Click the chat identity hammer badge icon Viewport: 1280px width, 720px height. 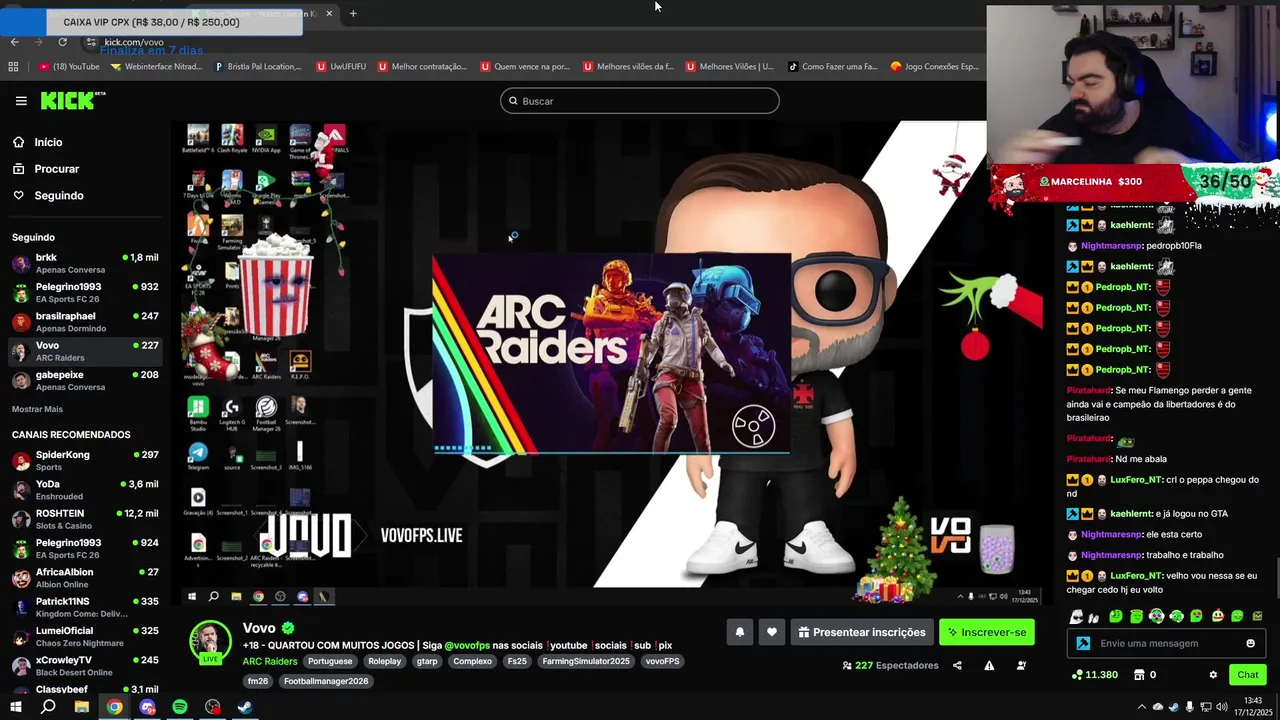1083,643
